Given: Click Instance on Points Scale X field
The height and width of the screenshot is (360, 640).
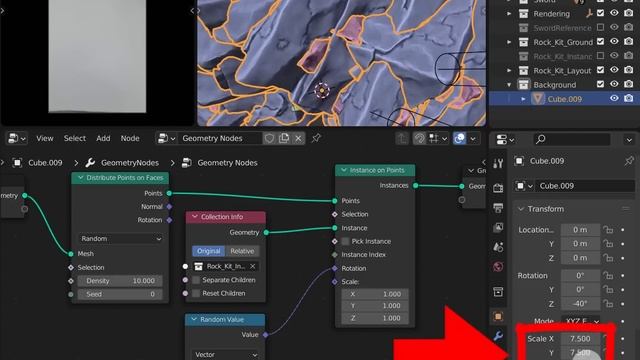Looking at the screenshot, I should tap(375, 294).
